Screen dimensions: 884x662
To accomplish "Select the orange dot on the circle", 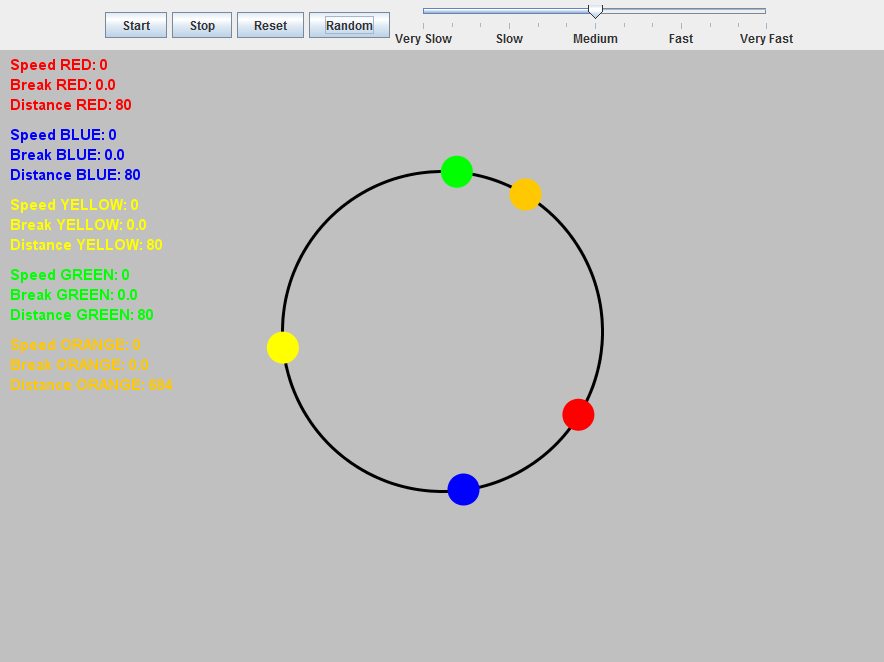I will [525, 194].
